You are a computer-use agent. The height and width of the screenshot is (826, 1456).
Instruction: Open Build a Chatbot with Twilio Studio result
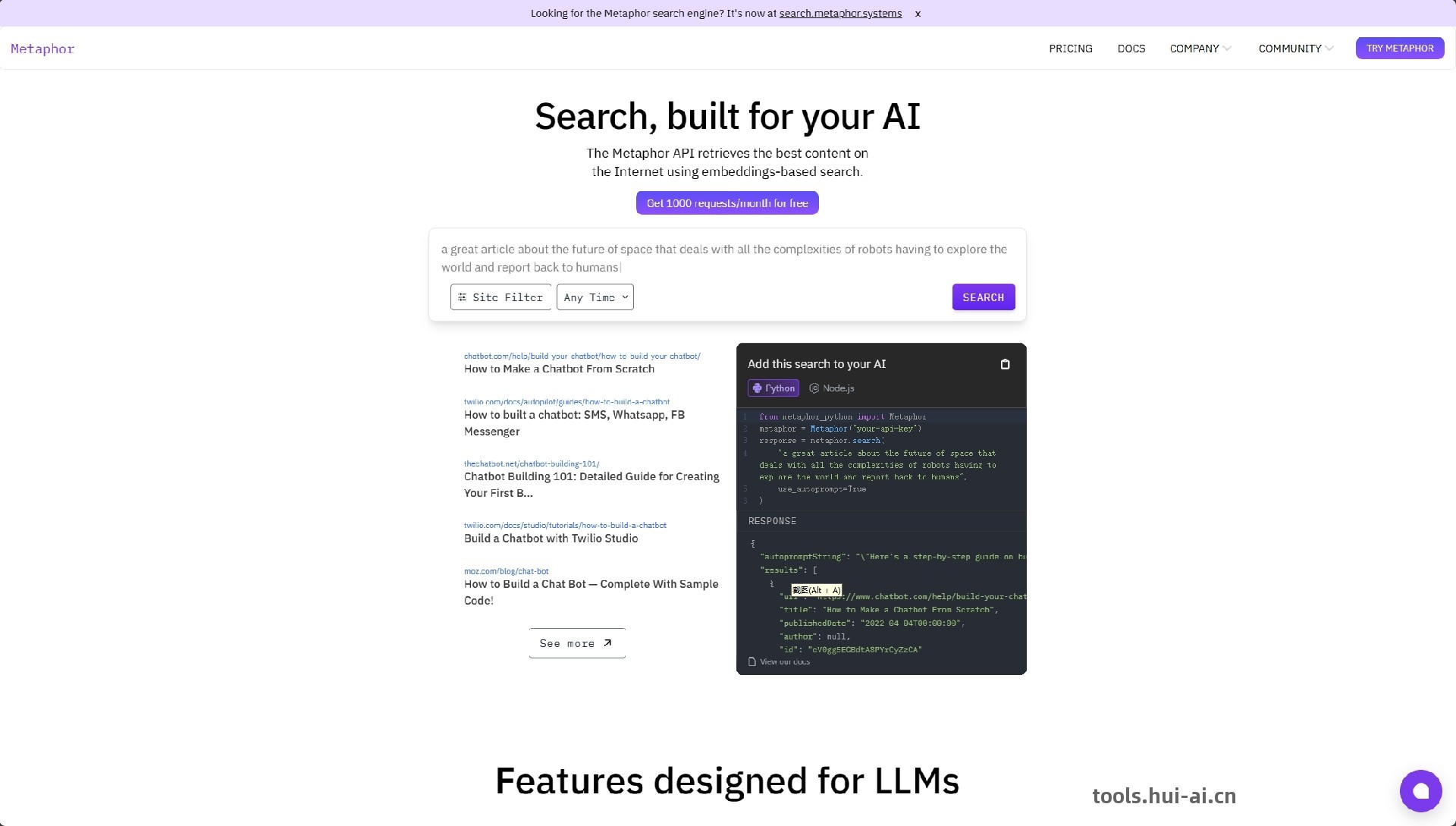pos(551,539)
